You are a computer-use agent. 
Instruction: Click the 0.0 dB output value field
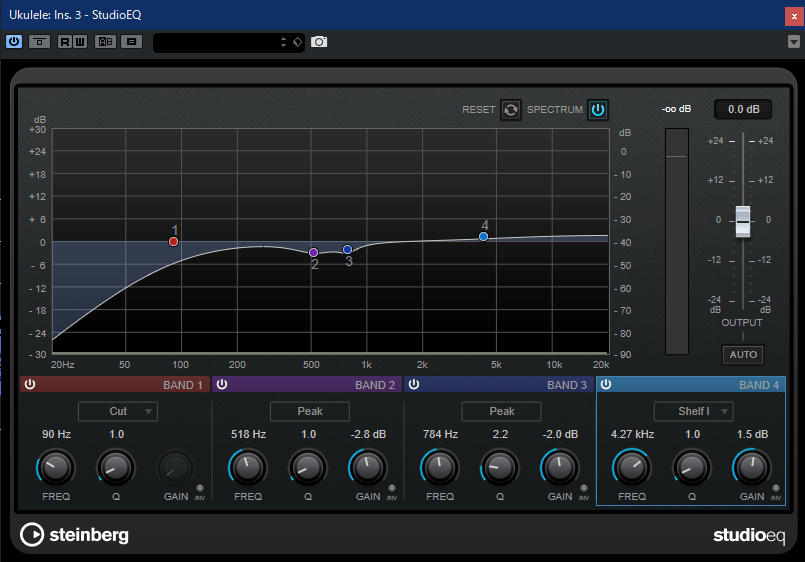click(743, 109)
